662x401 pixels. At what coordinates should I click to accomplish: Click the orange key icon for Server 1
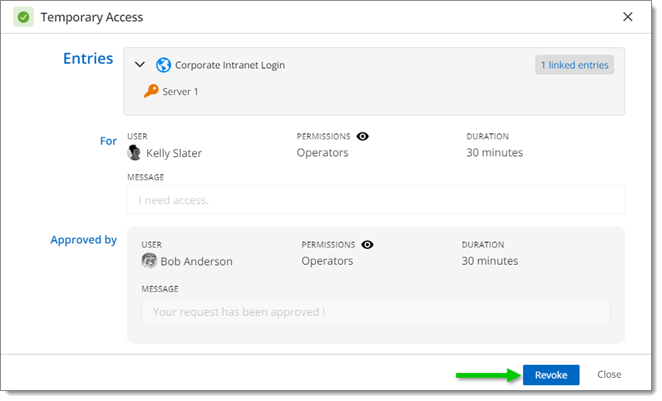coord(151,91)
